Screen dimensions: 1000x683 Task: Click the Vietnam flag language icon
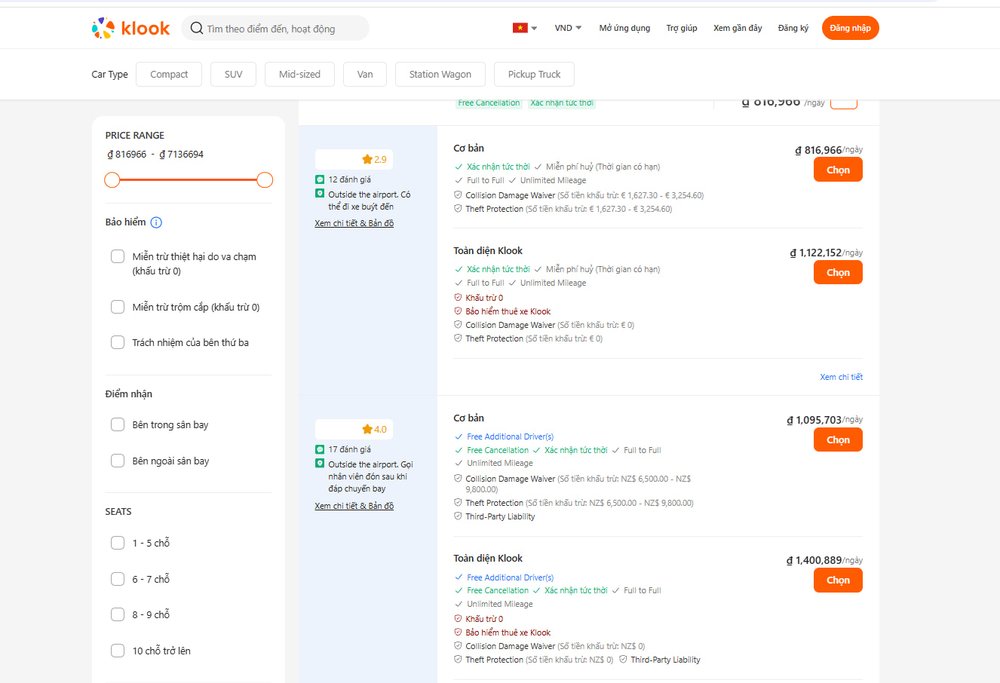click(520, 28)
